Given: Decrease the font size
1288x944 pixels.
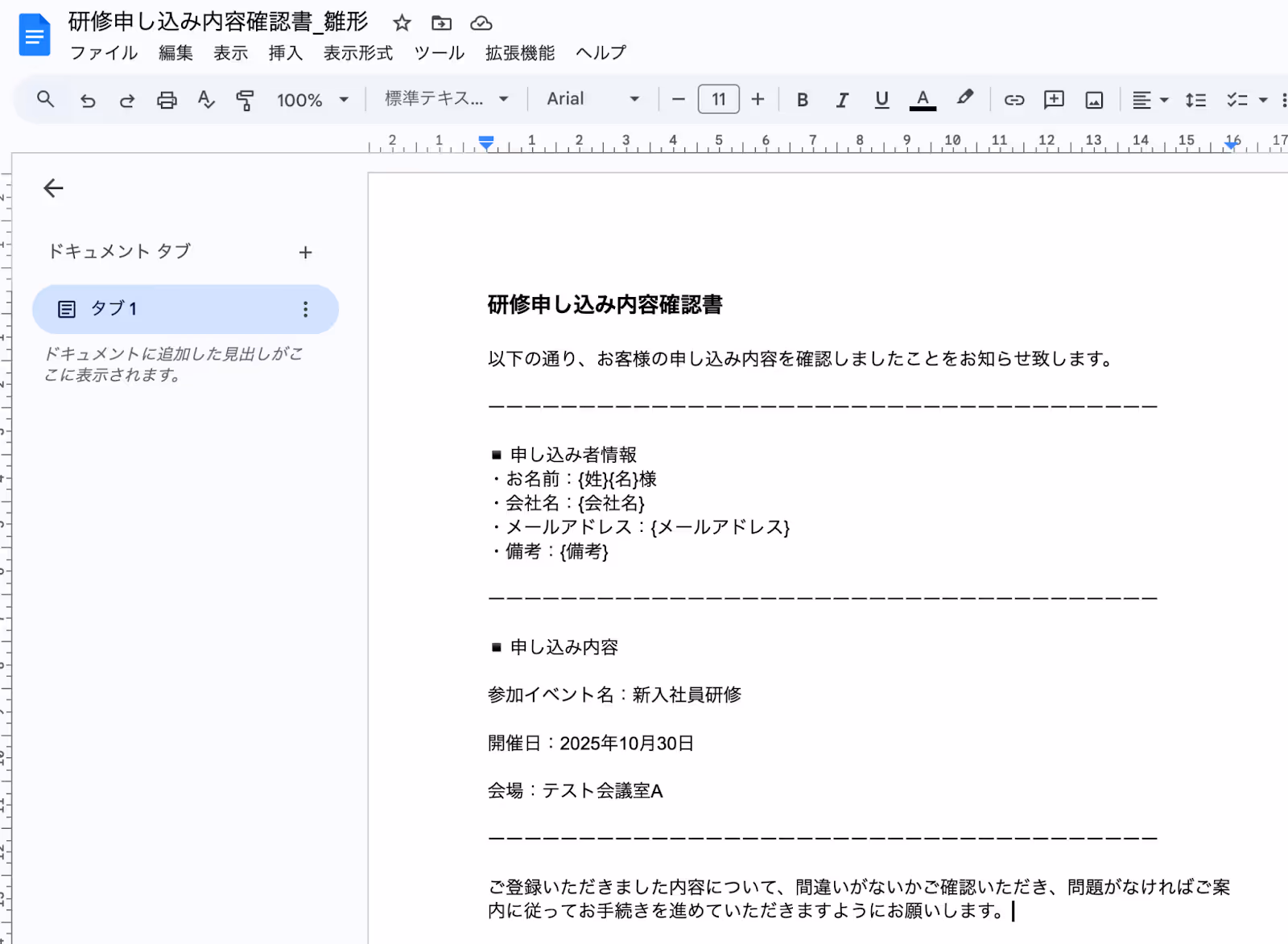Looking at the screenshot, I should (x=679, y=99).
